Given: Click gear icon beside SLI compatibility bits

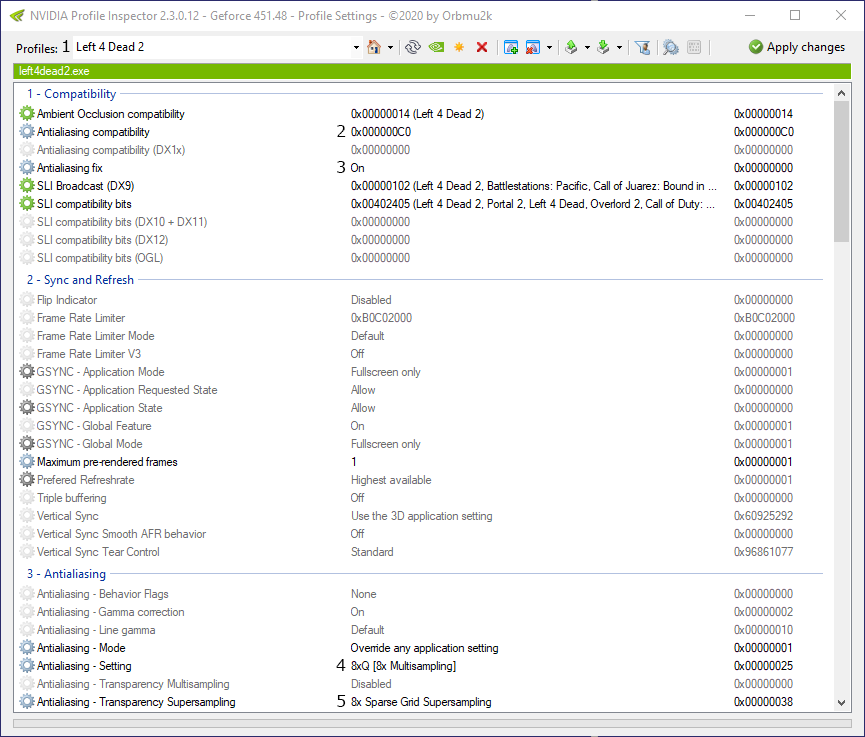Looking at the screenshot, I should pos(26,204).
